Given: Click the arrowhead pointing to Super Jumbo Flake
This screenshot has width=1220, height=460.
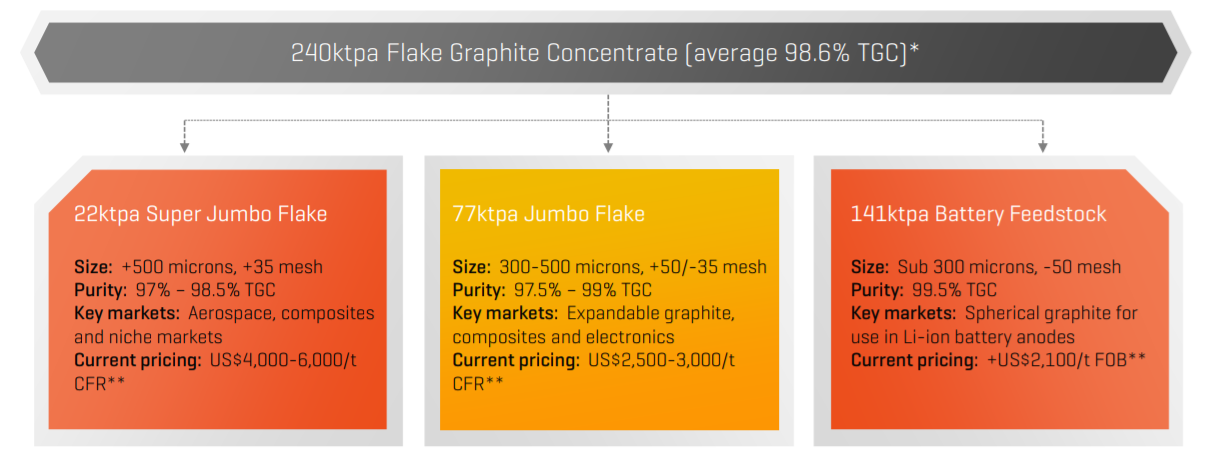Looking at the screenshot, I should tap(184, 146).
